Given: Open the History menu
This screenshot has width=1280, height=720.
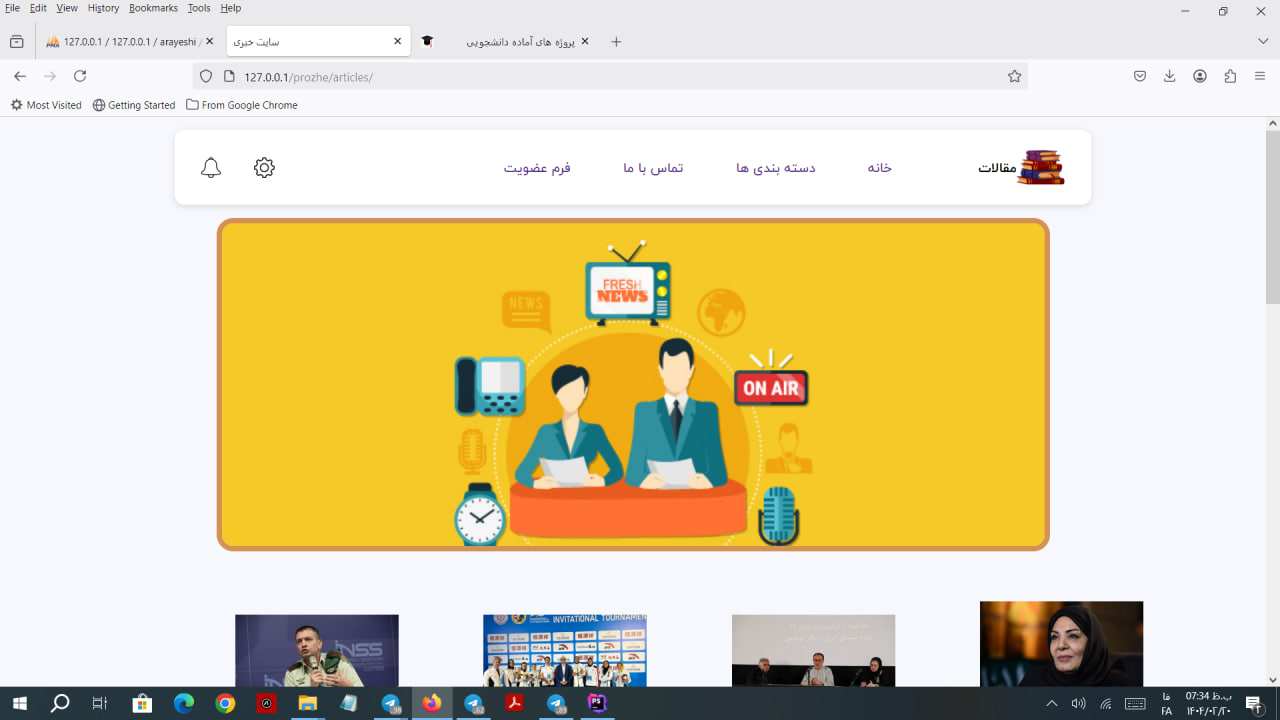Looking at the screenshot, I should coord(103,8).
